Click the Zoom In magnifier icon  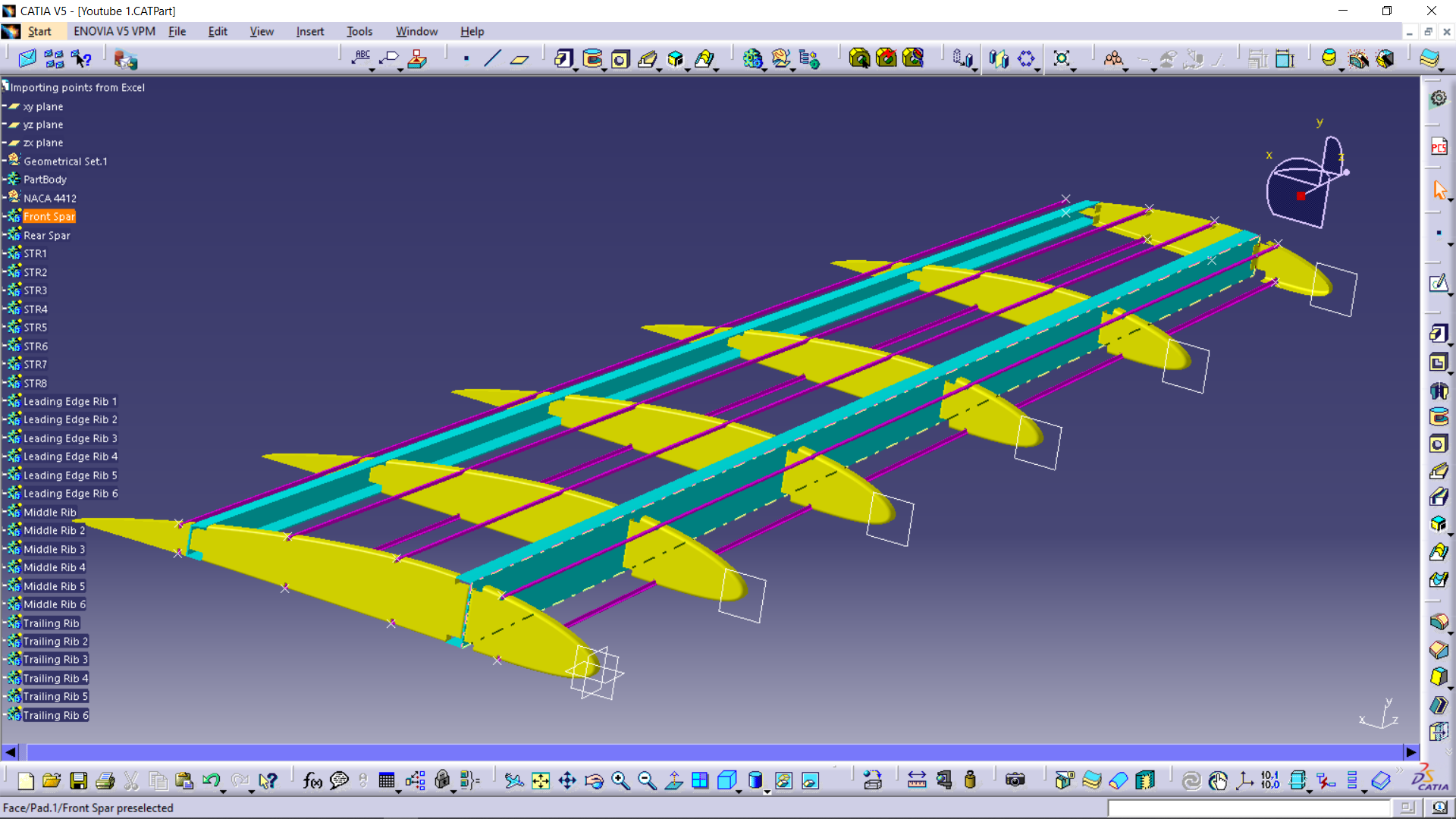[620, 780]
